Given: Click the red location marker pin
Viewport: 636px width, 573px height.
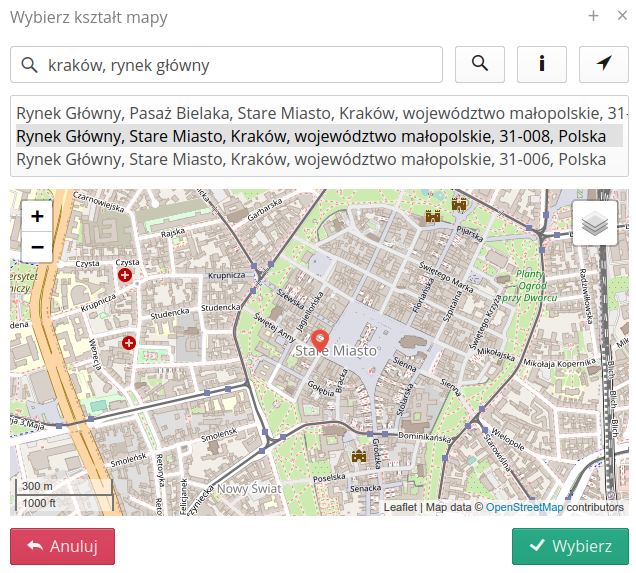Looking at the screenshot, I should pyautogui.click(x=320, y=341).
